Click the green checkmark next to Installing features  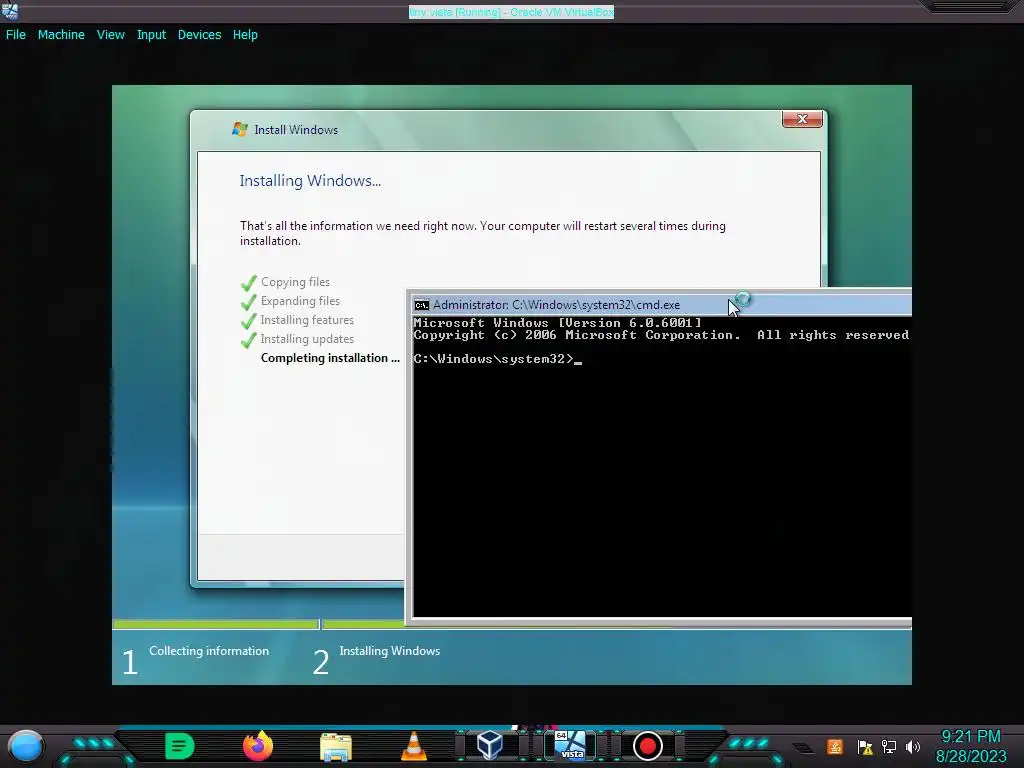[249, 321]
